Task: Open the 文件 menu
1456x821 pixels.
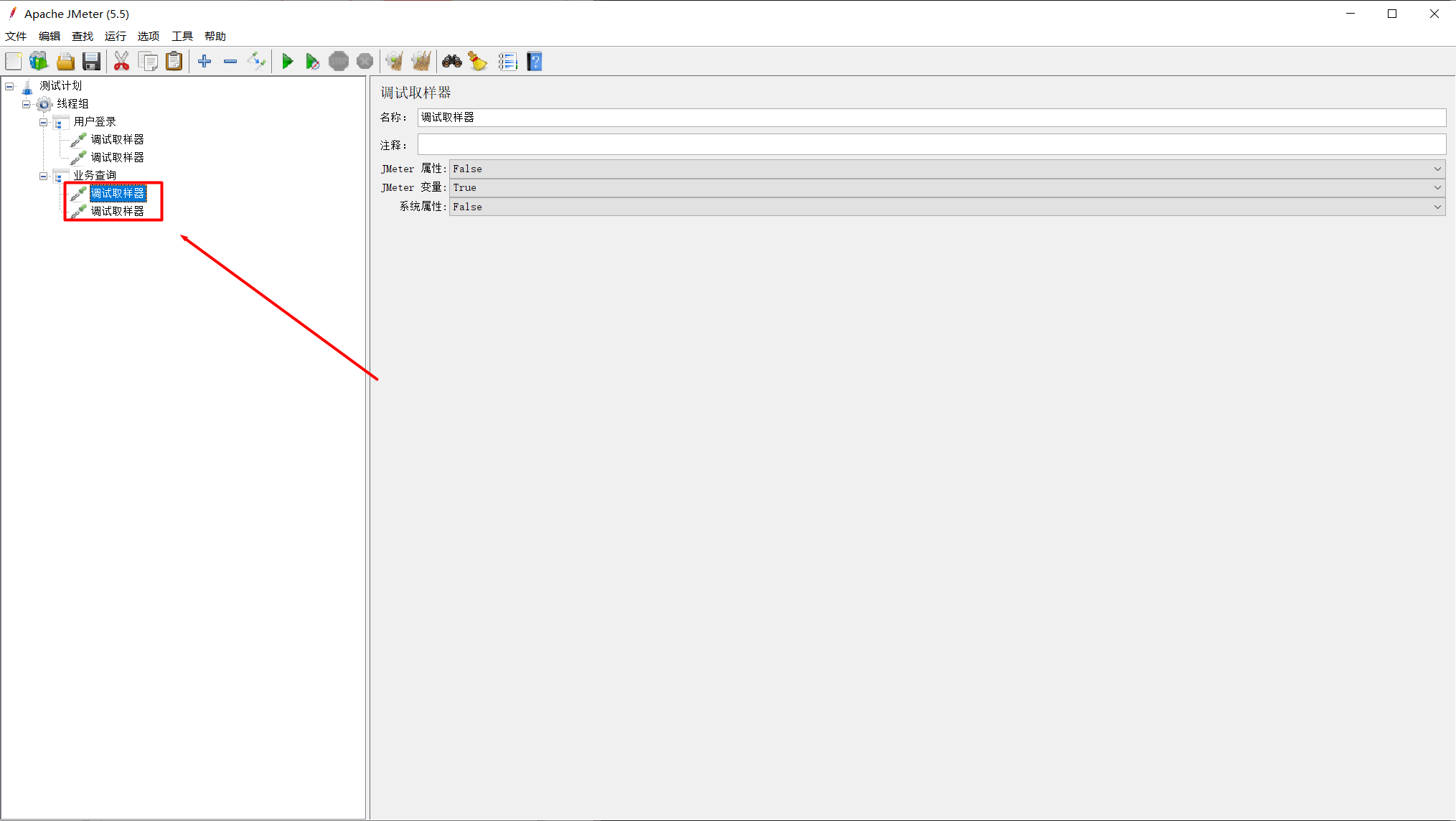Action: pyautogui.click(x=16, y=36)
